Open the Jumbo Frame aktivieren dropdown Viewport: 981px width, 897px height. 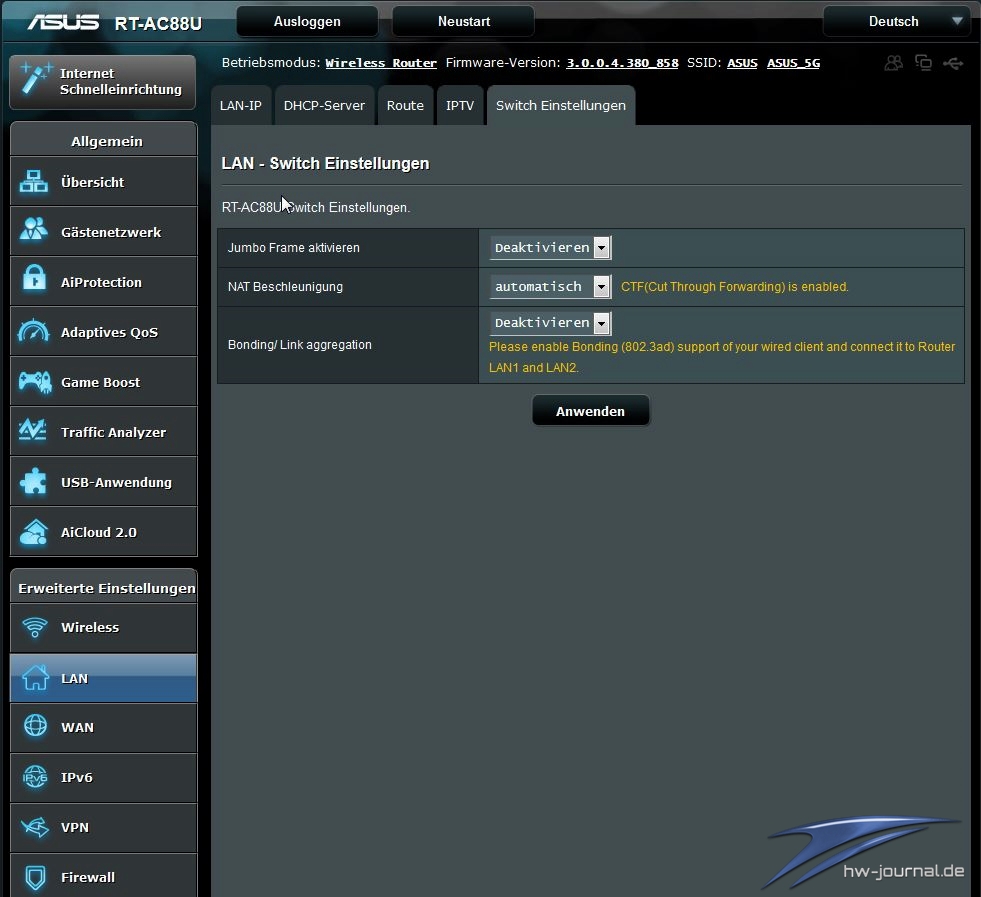(x=551, y=248)
